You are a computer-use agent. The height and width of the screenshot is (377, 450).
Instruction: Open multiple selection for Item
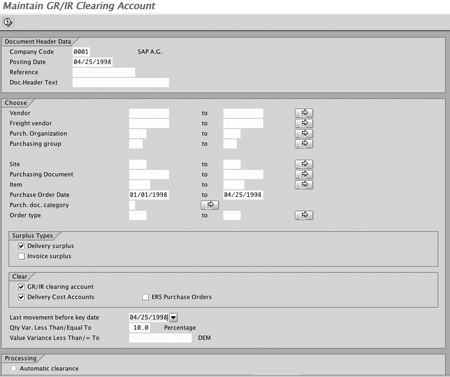point(304,184)
